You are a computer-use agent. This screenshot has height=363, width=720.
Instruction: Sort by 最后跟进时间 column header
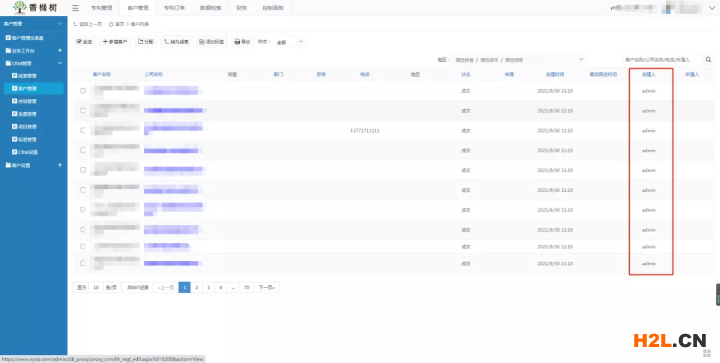(603, 74)
